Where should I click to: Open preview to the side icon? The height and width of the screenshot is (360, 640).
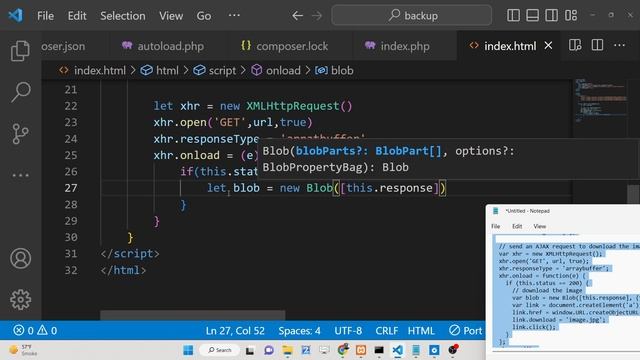[575, 45]
